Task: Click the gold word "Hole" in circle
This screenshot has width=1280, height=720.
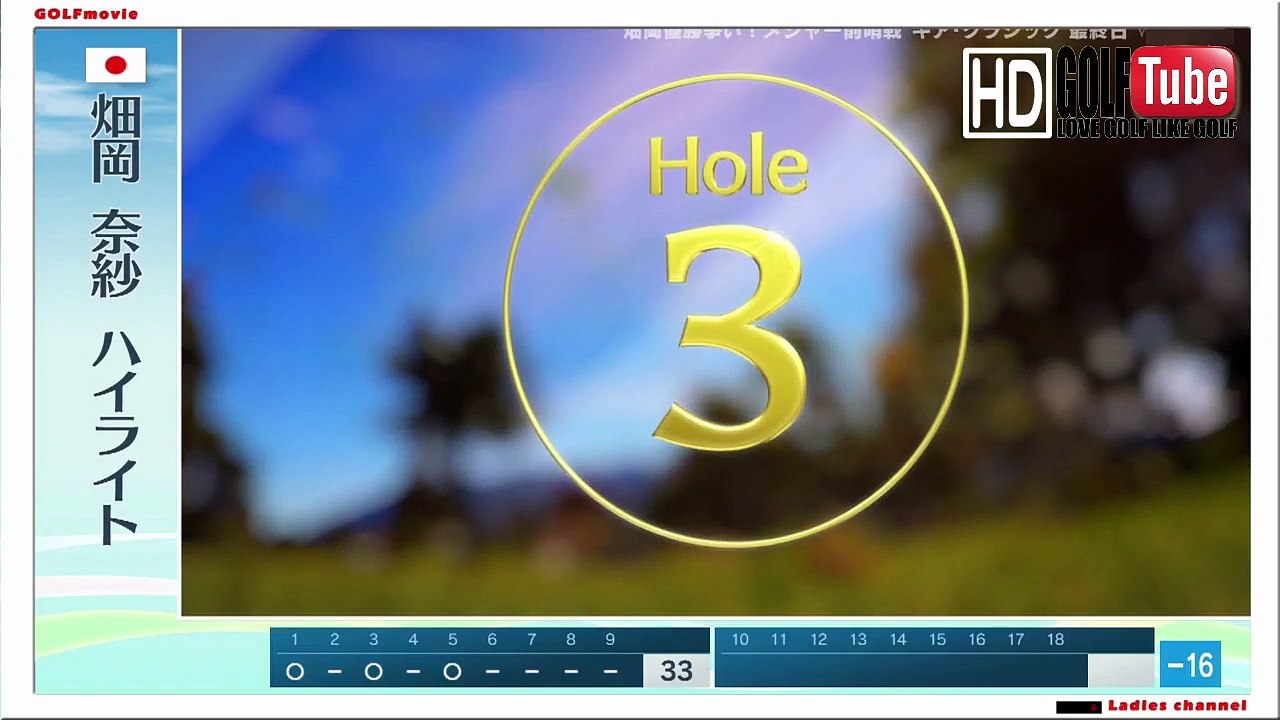Action: [728, 167]
